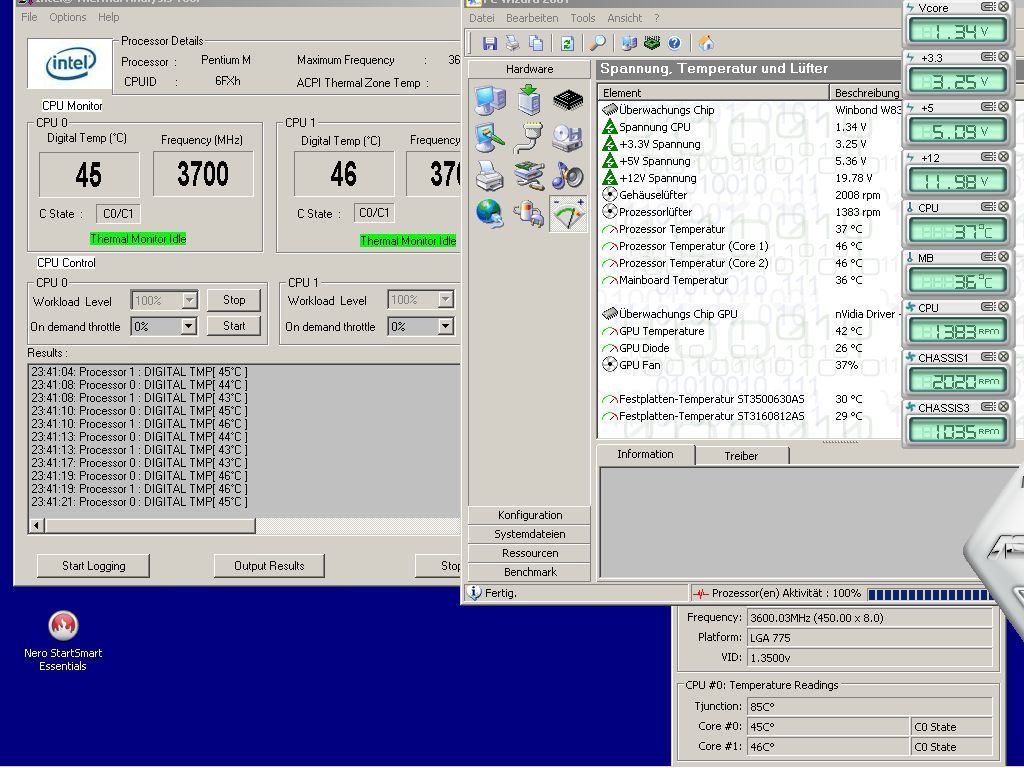Open CPU 1 On demand throttle dropdown

(445, 326)
